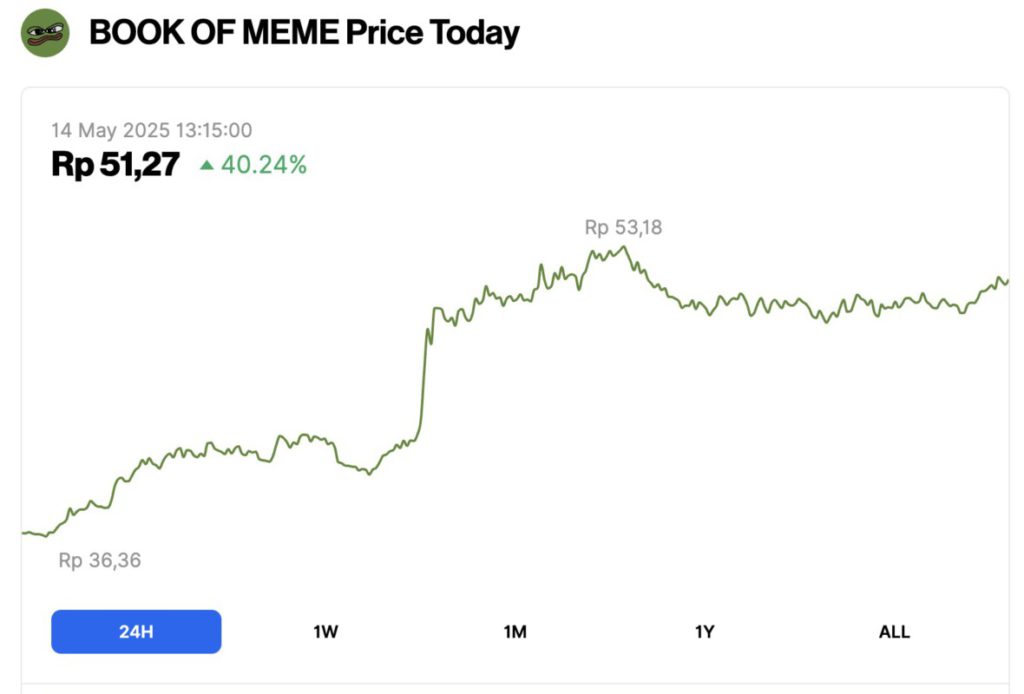This screenshot has width=1024, height=694.
Task: Click the 40.24% change percentage
Action: pos(264,165)
